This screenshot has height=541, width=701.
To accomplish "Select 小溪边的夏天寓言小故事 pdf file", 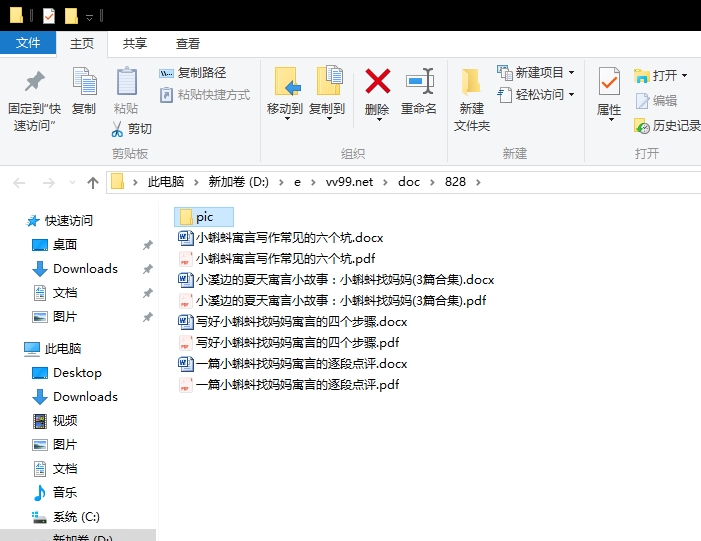I will (332, 300).
